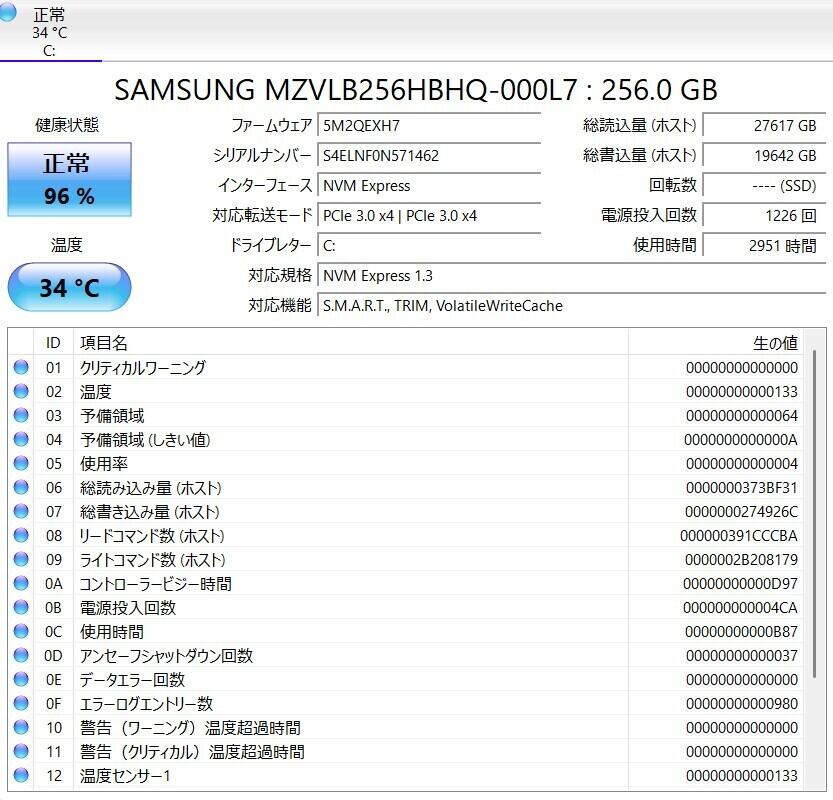
Task: Click the serial number field S4ELNF0N571462
Action: [x=429, y=156]
